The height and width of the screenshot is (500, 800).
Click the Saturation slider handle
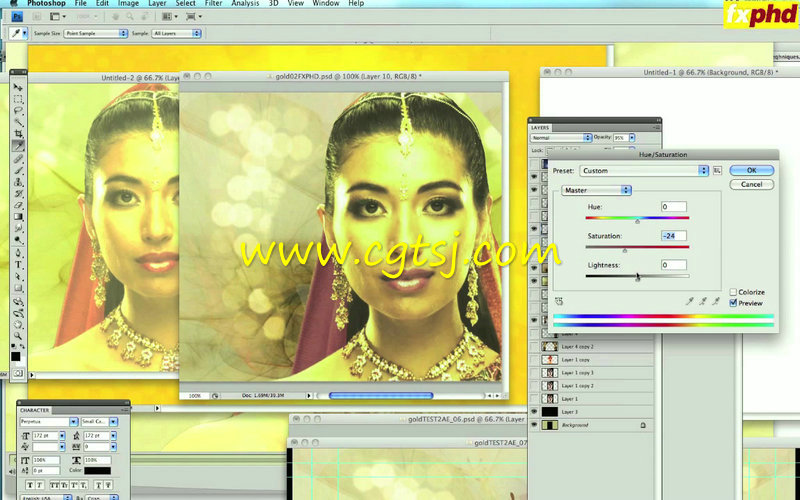point(624,251)
